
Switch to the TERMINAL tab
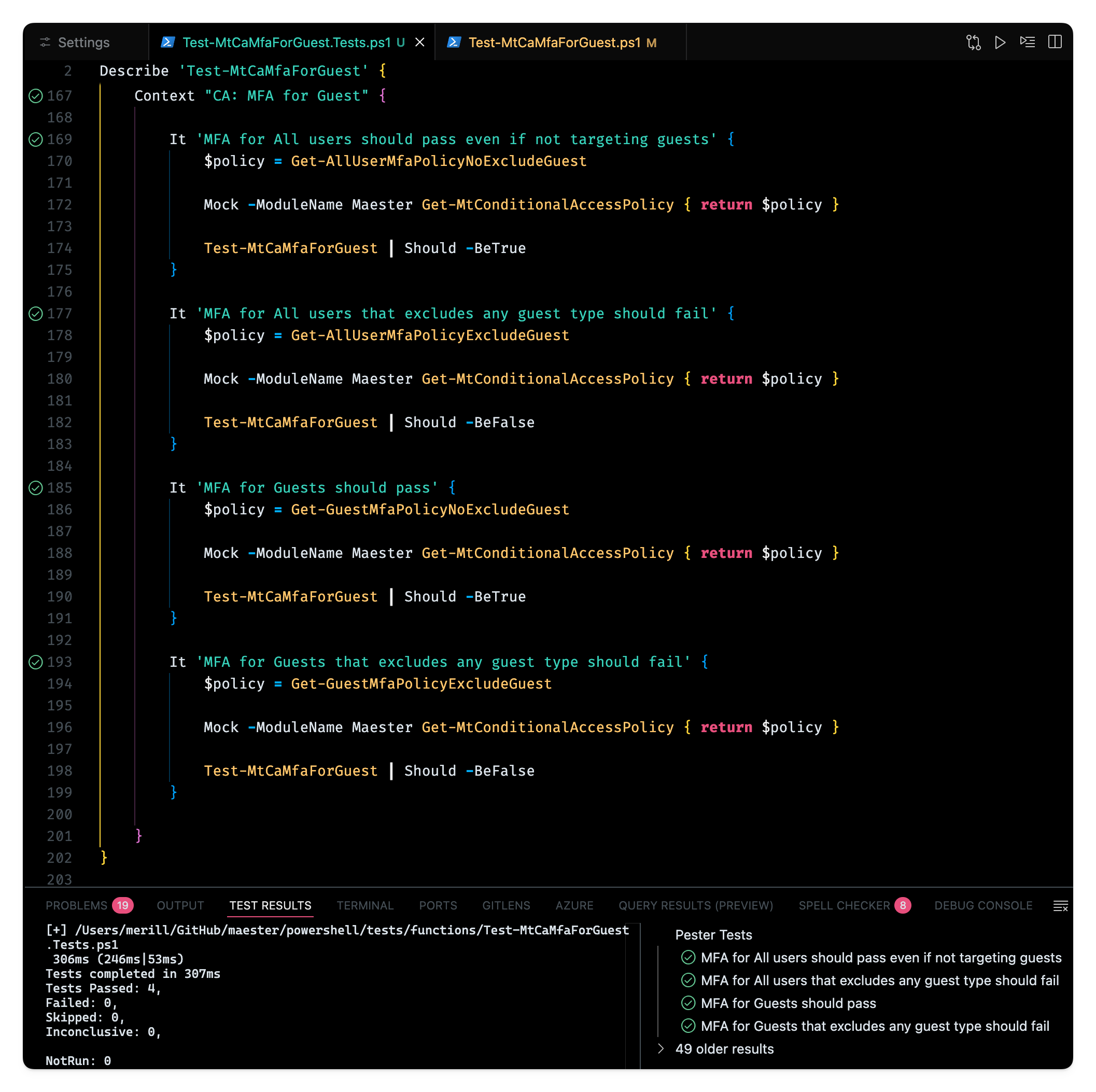coord(366,905)
